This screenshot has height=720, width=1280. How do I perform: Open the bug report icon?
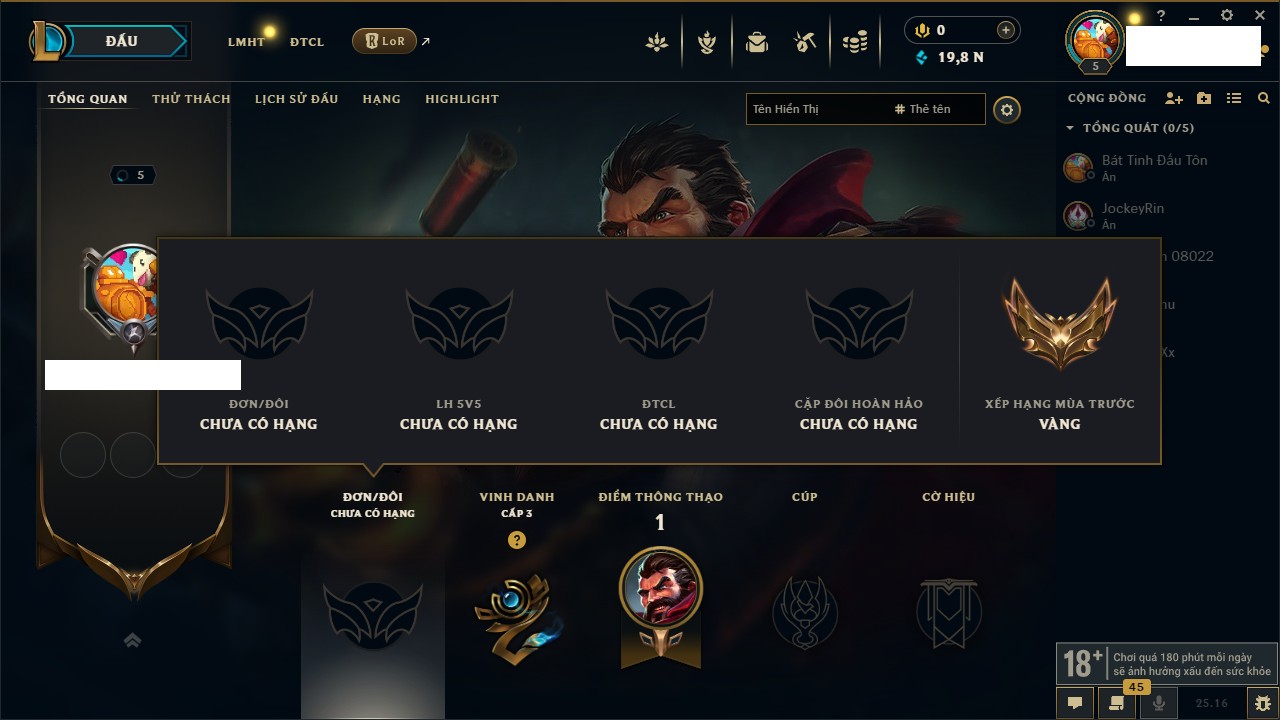pos(1262,703)
